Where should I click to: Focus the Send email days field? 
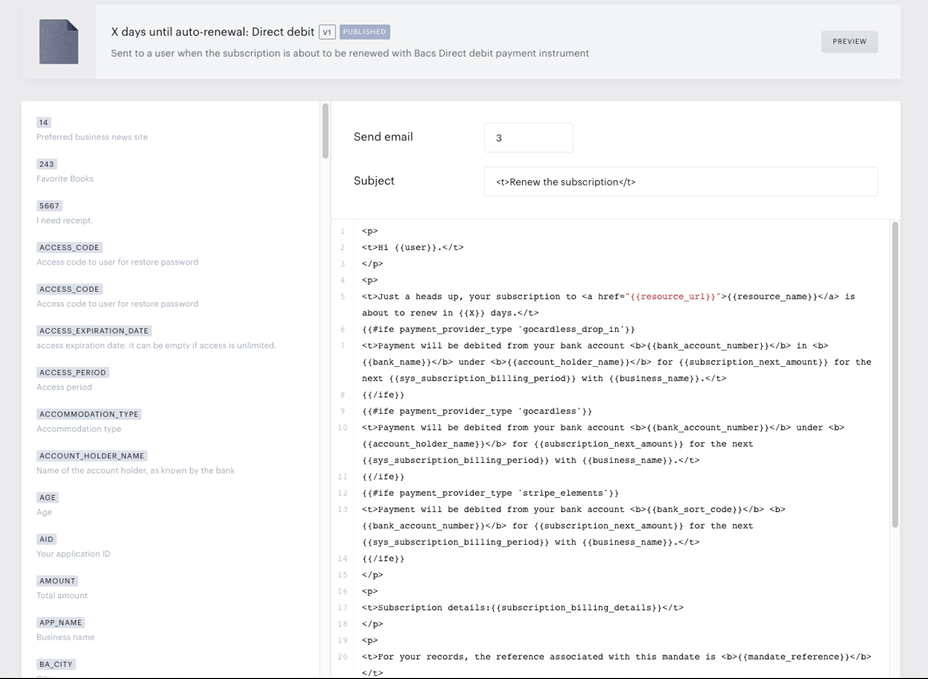tap(529, 137)
